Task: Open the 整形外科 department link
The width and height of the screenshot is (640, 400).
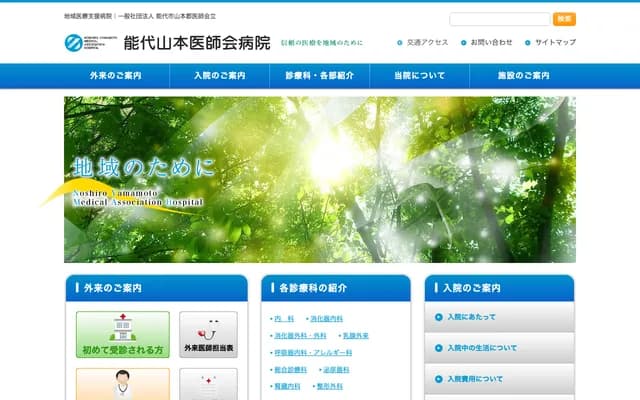Action: tap(329, 386)
